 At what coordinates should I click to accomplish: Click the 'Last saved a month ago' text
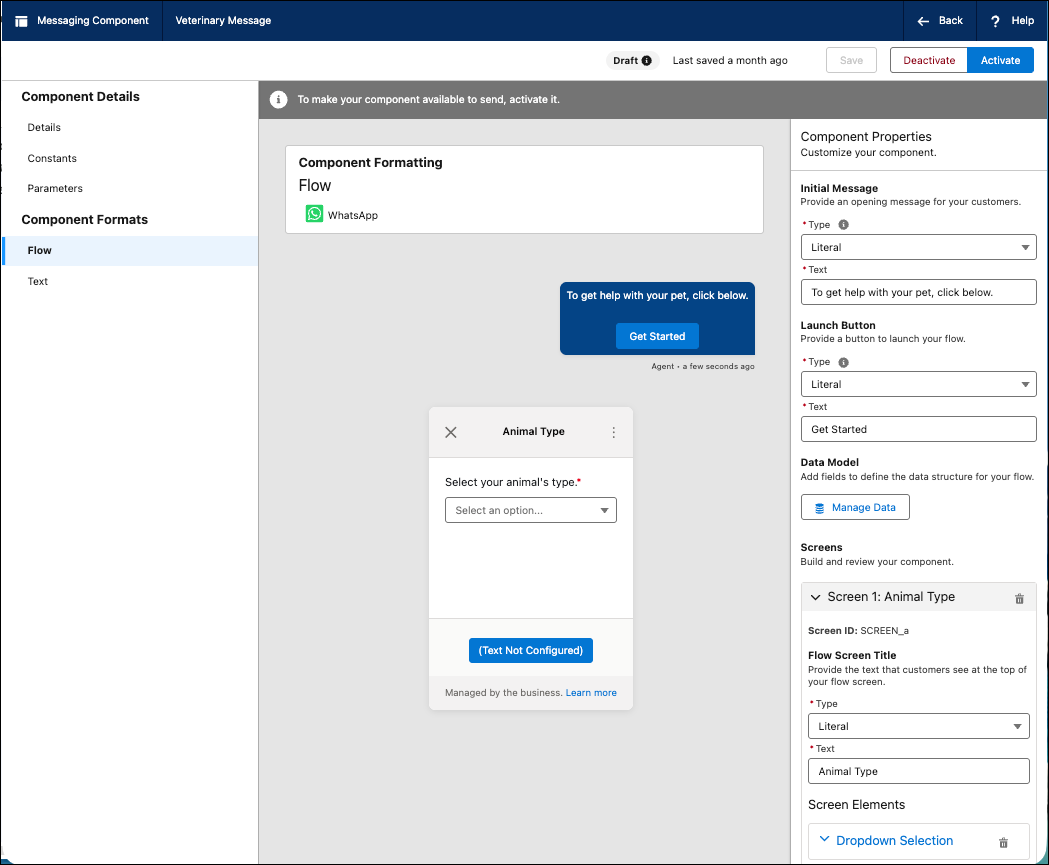click(x=730, y=60)
